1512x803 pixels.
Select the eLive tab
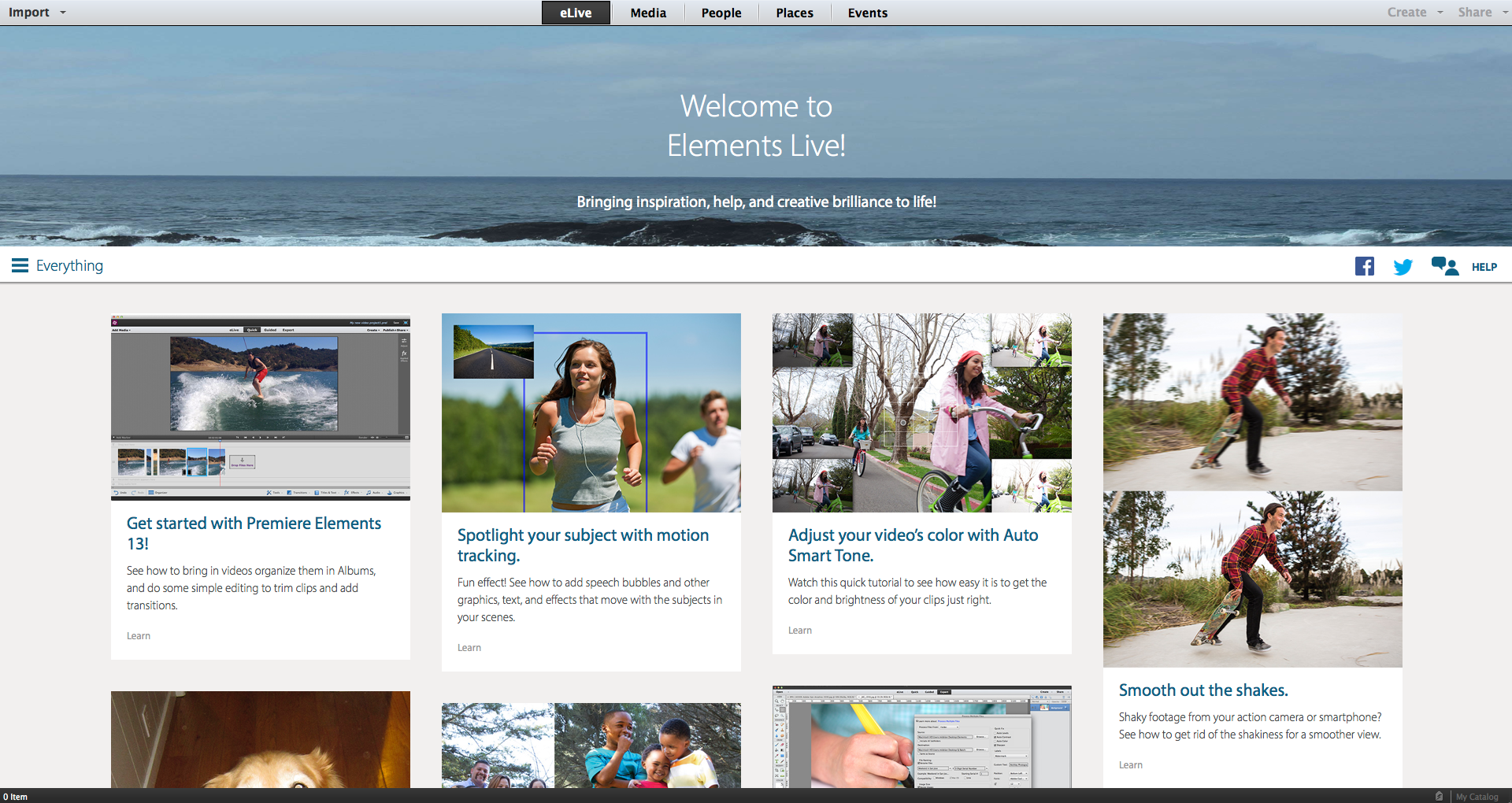[576, 13]
